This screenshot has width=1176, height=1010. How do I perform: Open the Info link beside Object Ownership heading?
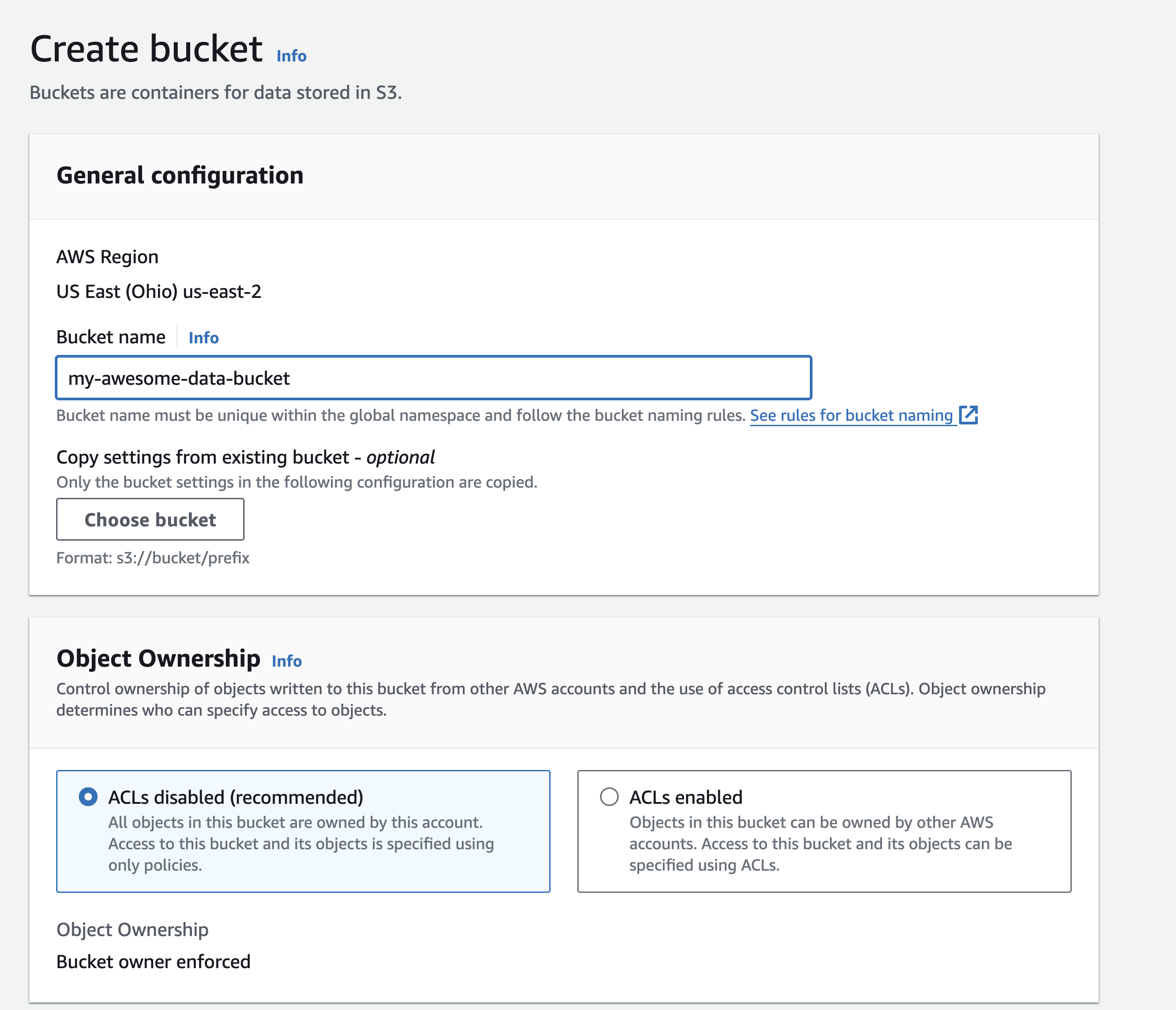tap(286, 661)
